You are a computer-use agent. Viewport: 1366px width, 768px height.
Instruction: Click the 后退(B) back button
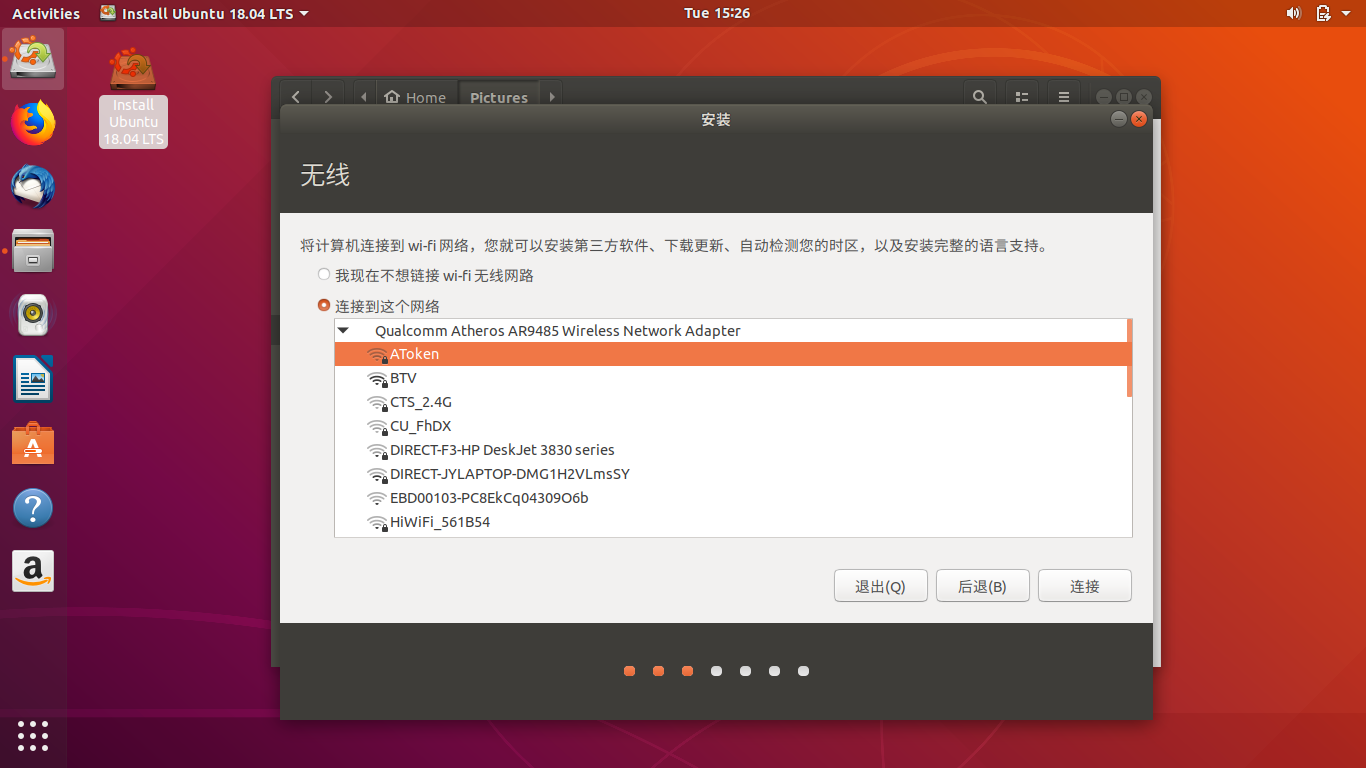(983, 586)
